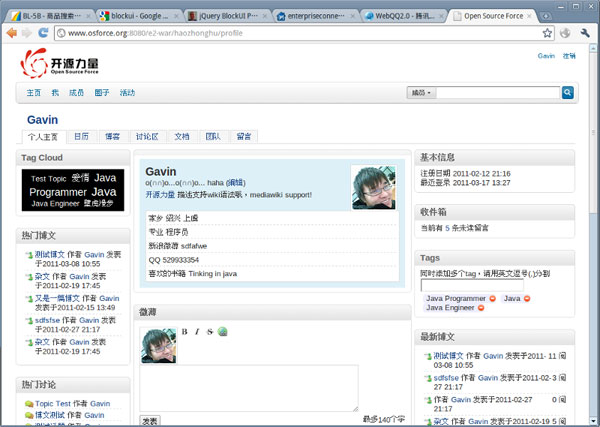The image size is (600, 427).
Task: Click Java Engineer in Tag Cloud
Action: point(55,204)
